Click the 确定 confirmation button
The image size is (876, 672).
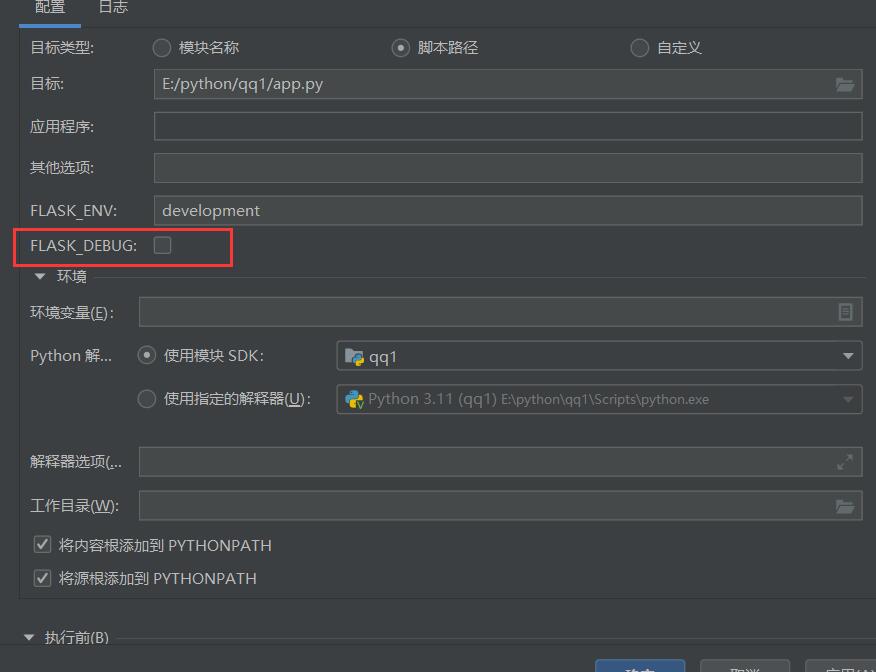[x=639, y=668]
